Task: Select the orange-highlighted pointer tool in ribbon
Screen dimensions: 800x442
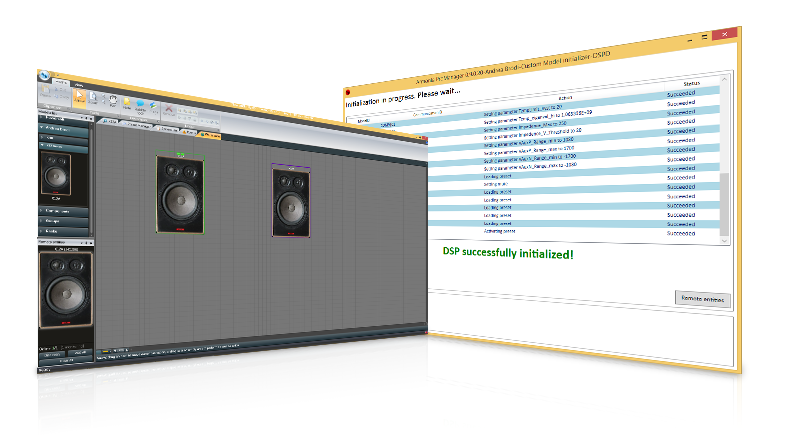Action: pyautogui.click(x=78, y=99)
